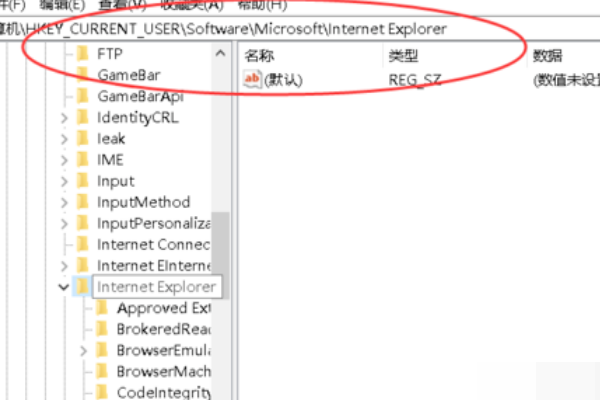Screen dimensions: 600x400
Task: Expand the BrowserEmulation subkey
Action: 84,351
